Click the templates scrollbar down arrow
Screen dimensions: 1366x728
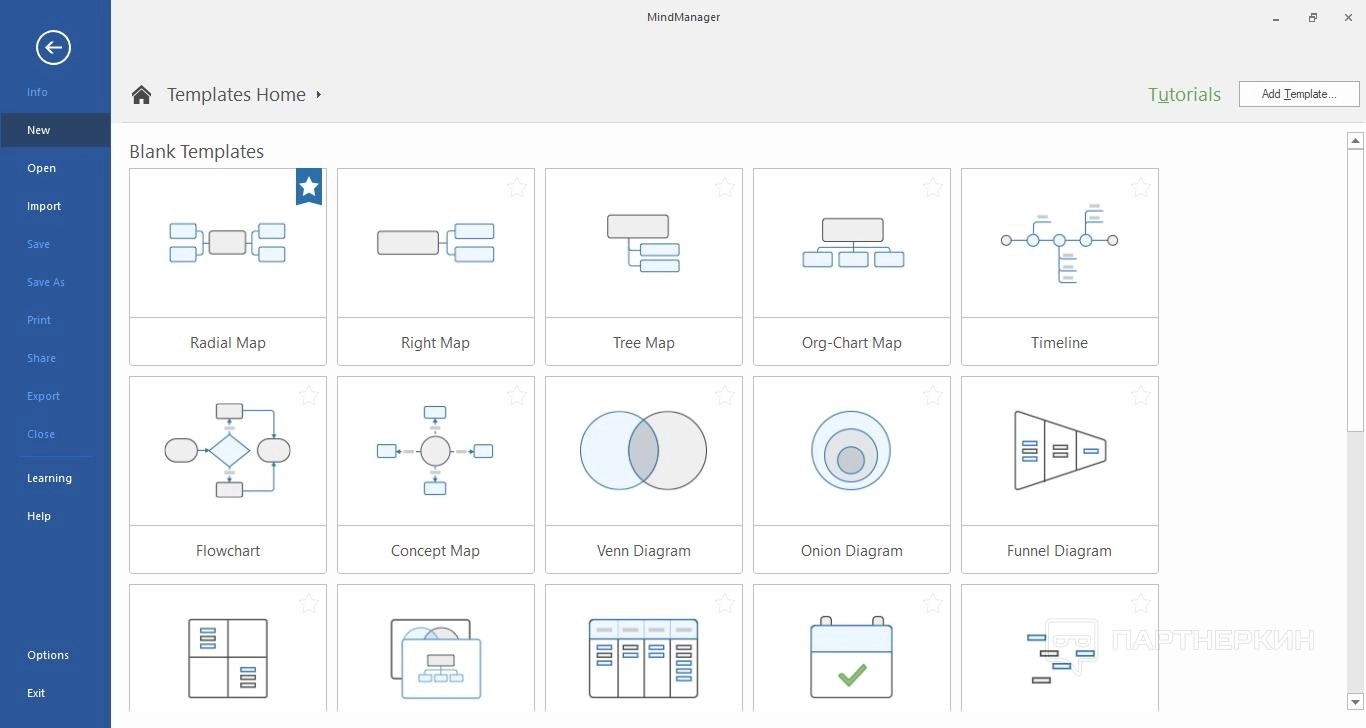1355,702
